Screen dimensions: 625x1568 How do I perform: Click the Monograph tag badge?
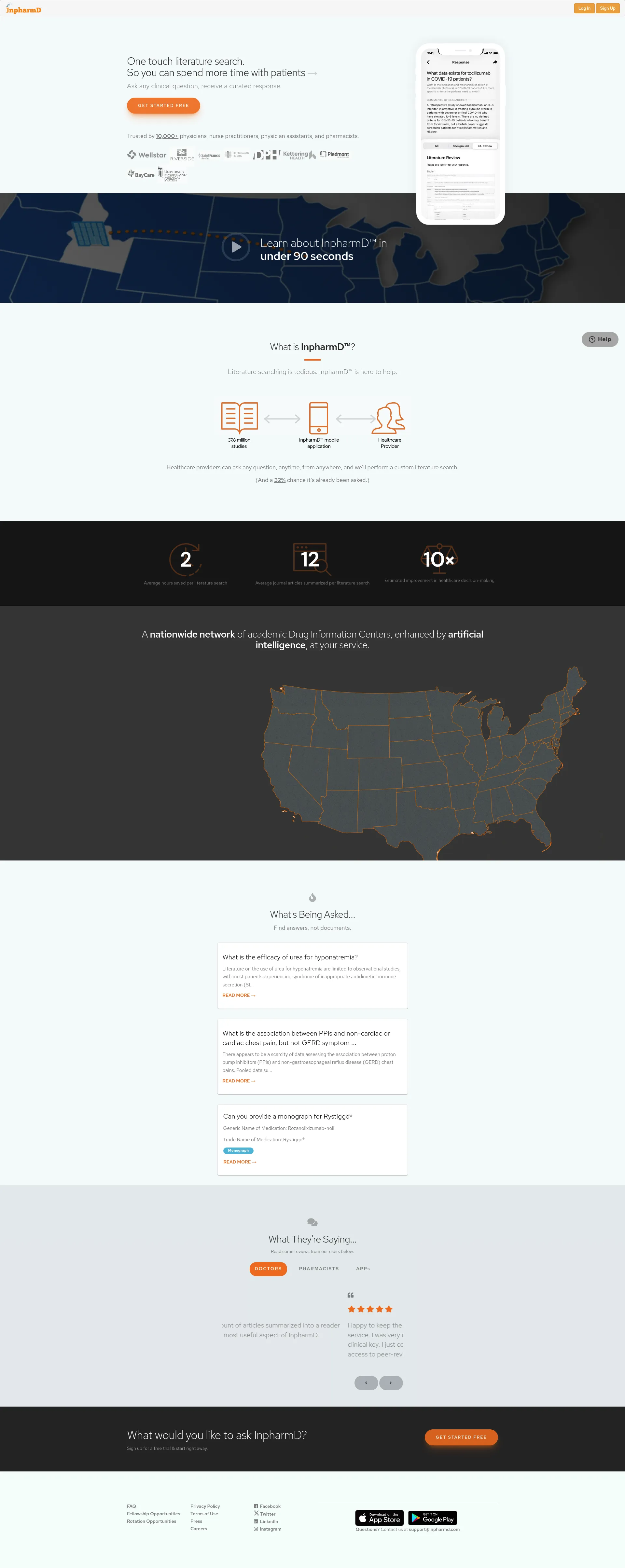[238, 1150]
